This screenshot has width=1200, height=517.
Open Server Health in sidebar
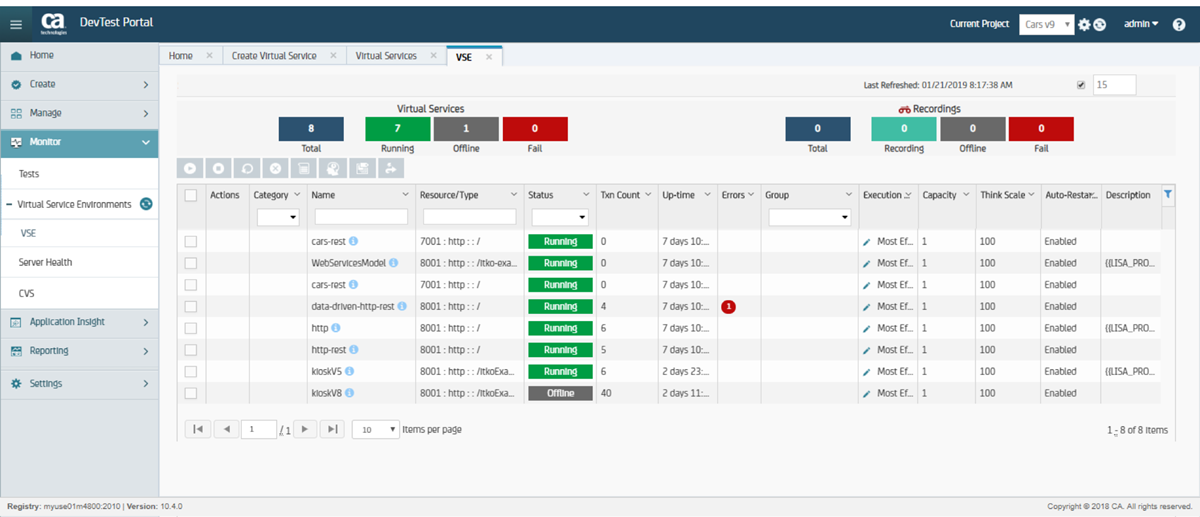point(79,262)
